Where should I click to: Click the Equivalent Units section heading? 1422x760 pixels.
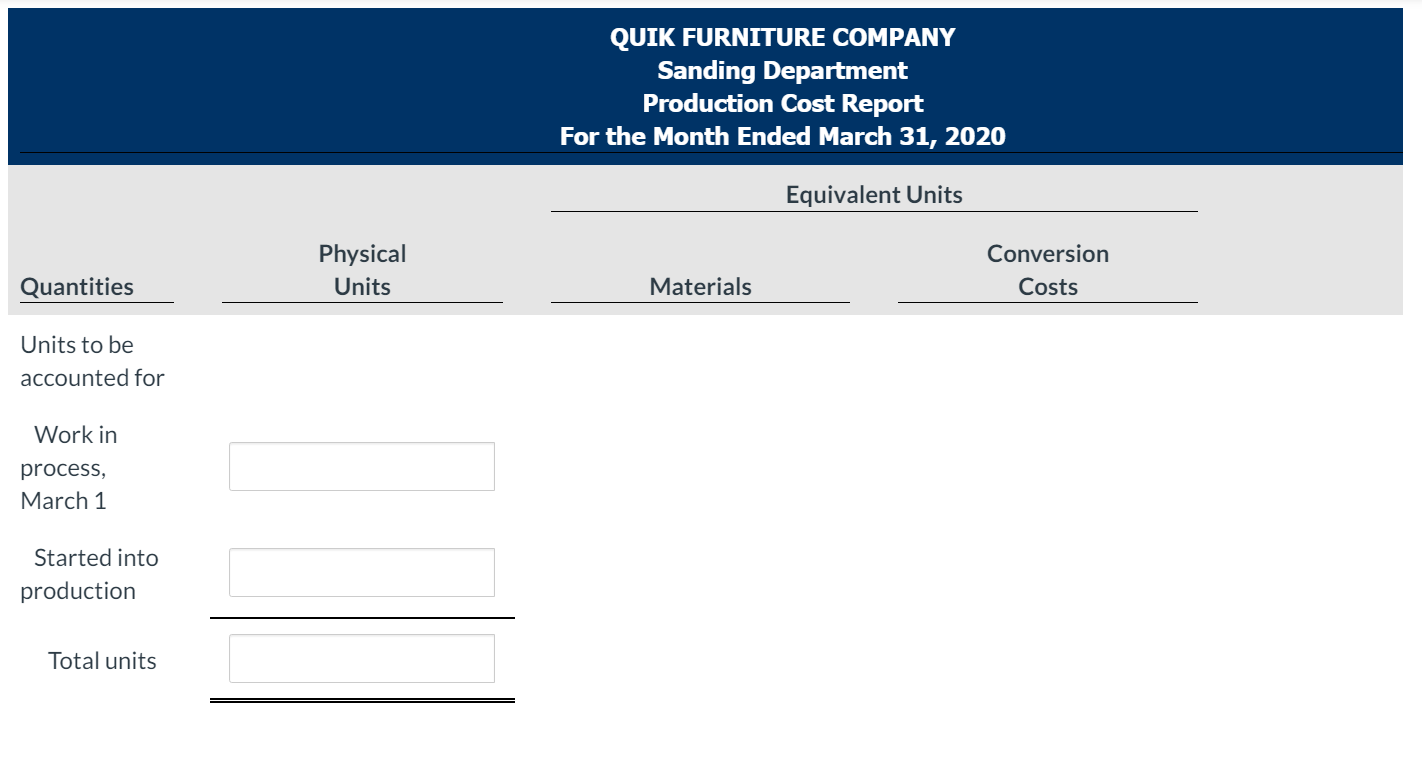(x=873, y=194)
